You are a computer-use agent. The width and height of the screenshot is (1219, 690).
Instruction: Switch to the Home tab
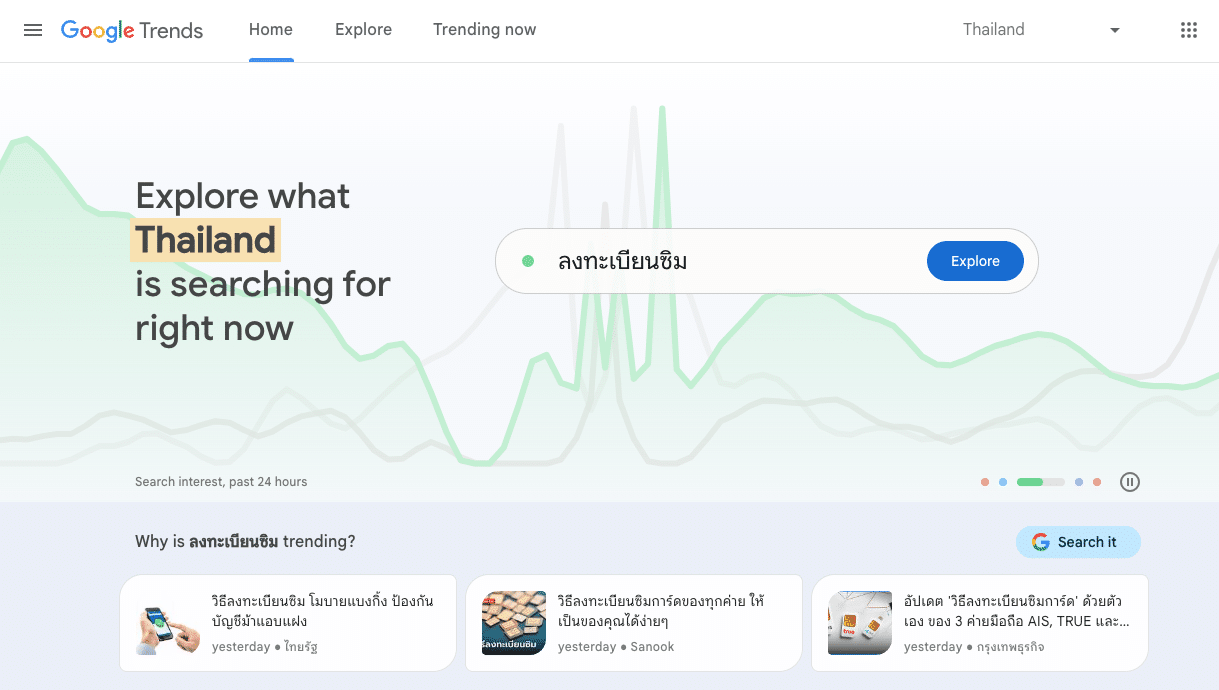click(271, 30)
